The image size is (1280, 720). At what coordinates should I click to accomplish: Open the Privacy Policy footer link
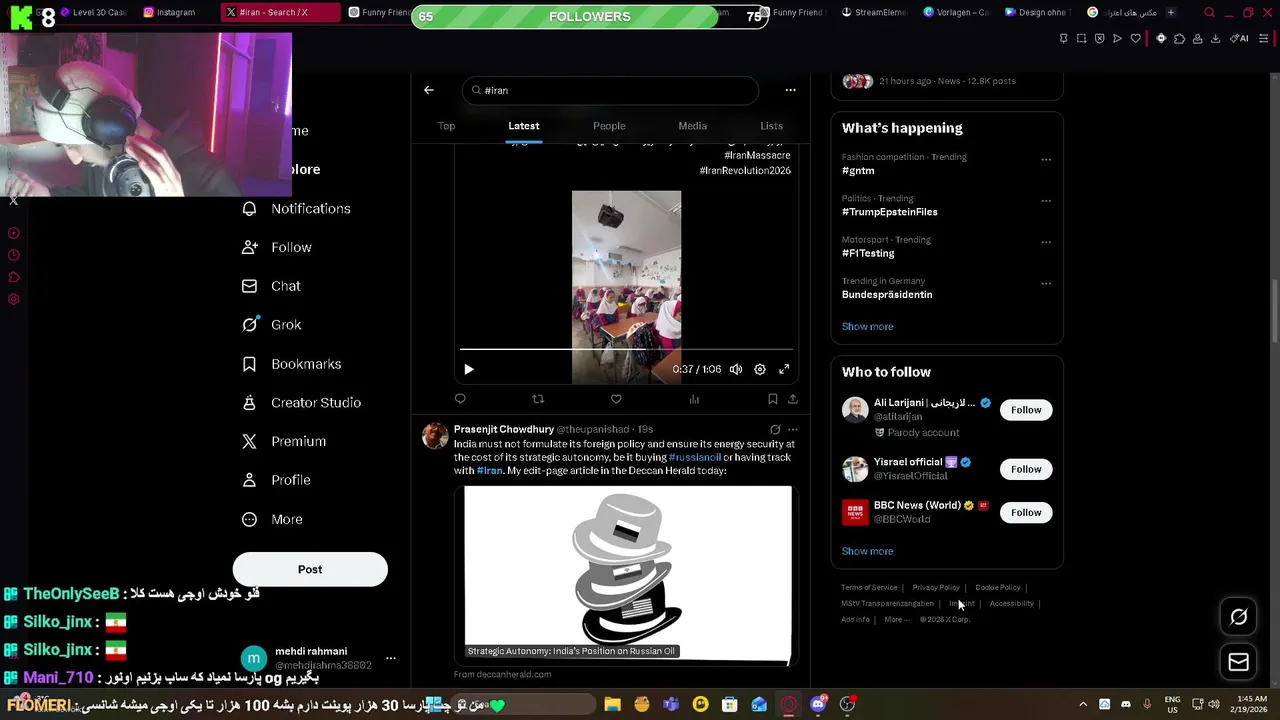click(x=936, y=588)
